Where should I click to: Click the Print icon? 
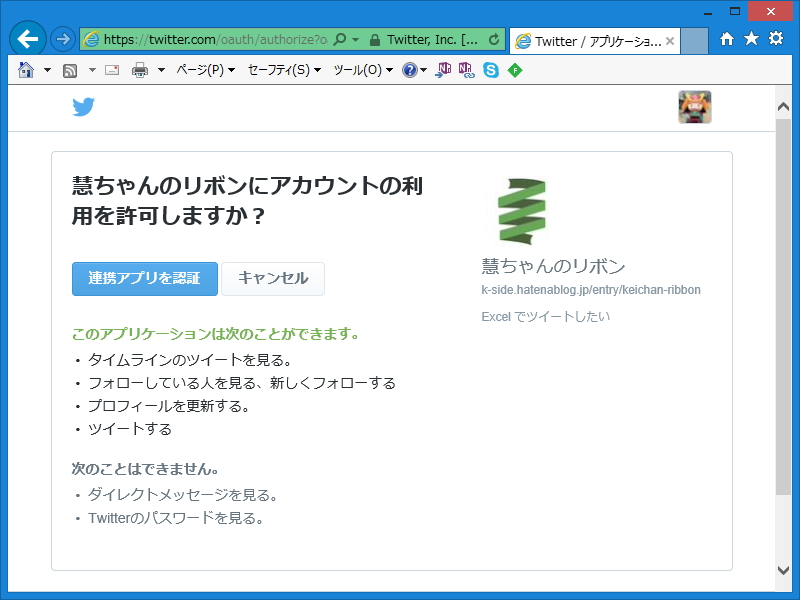139,69
